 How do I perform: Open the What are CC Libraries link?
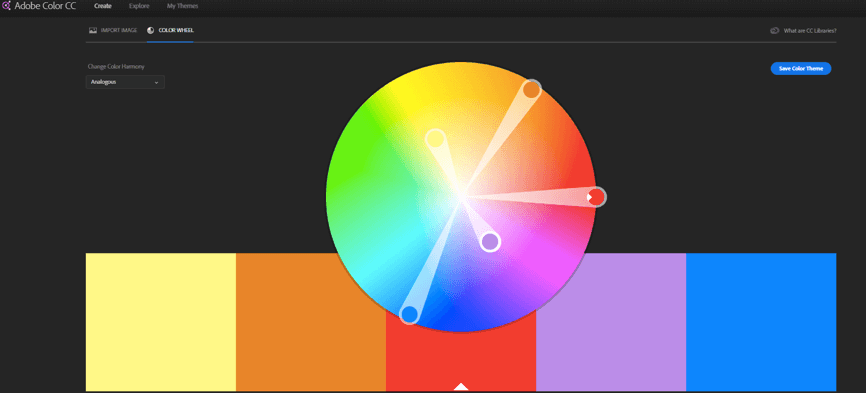click(x=810, y=31)
